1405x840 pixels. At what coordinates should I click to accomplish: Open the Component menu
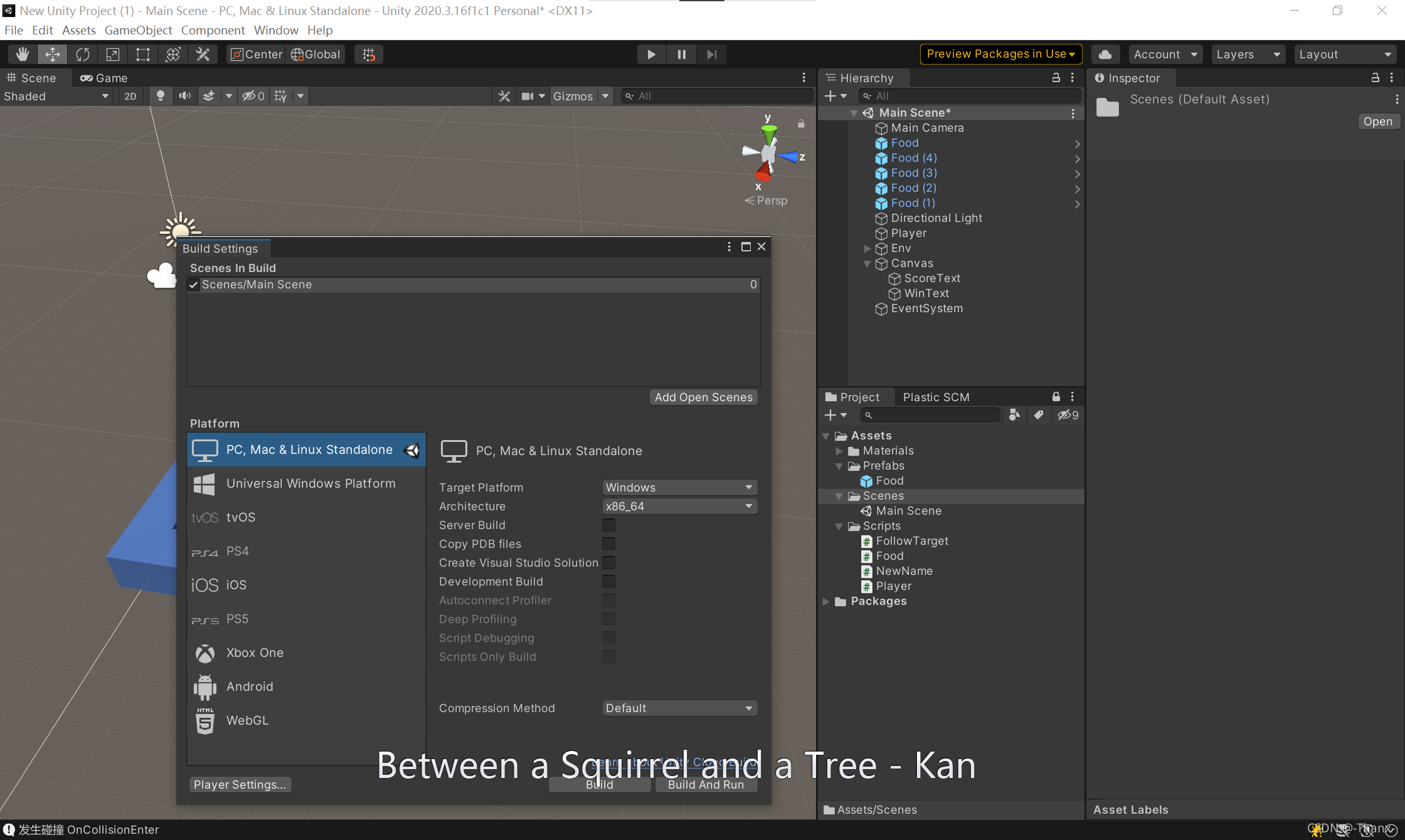click(213, 30)
